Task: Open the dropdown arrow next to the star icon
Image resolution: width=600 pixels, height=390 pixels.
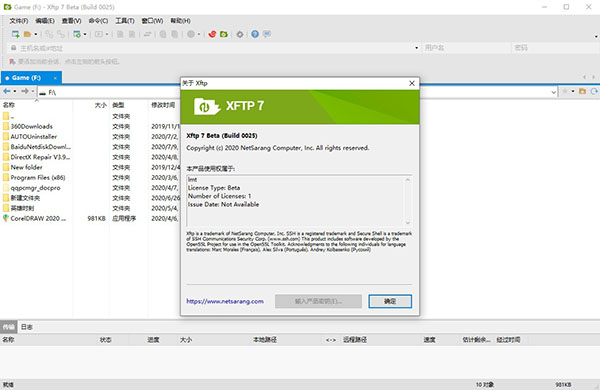Action: [573, 91]
